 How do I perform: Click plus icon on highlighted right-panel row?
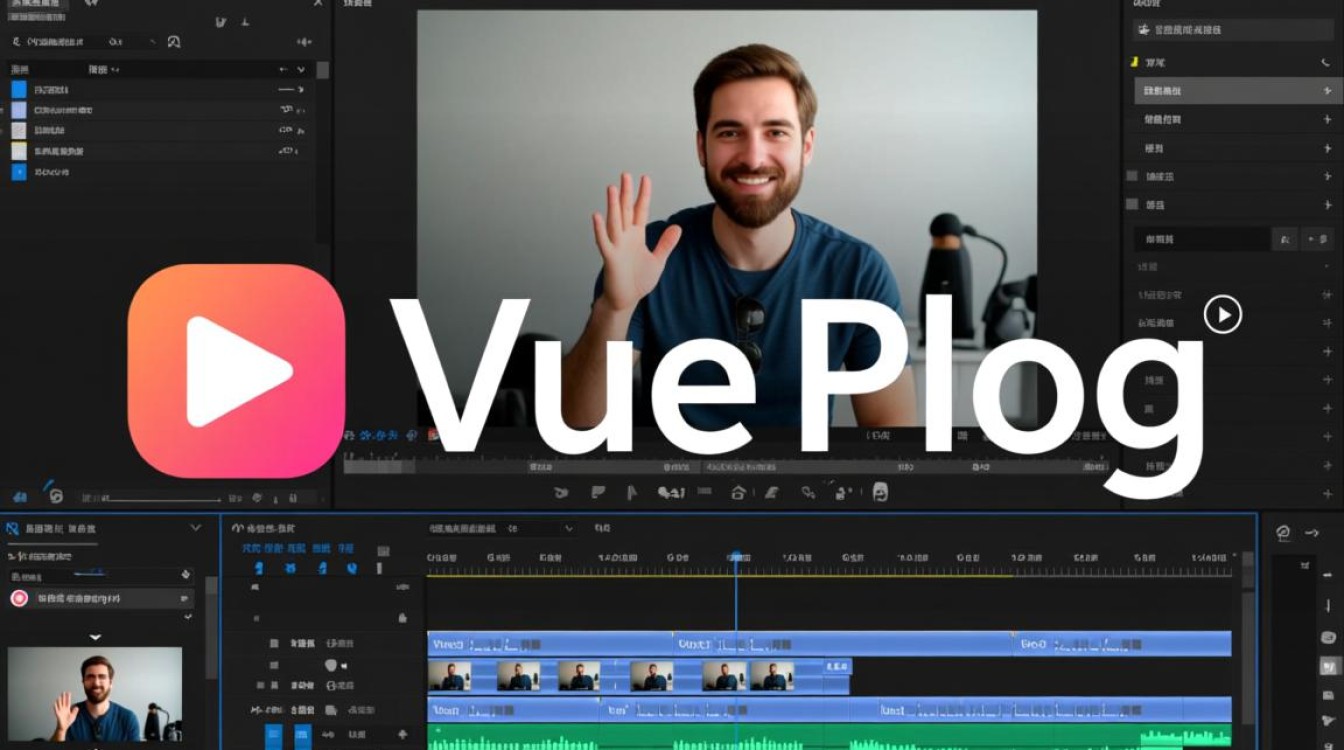[x=1327, y=90]
